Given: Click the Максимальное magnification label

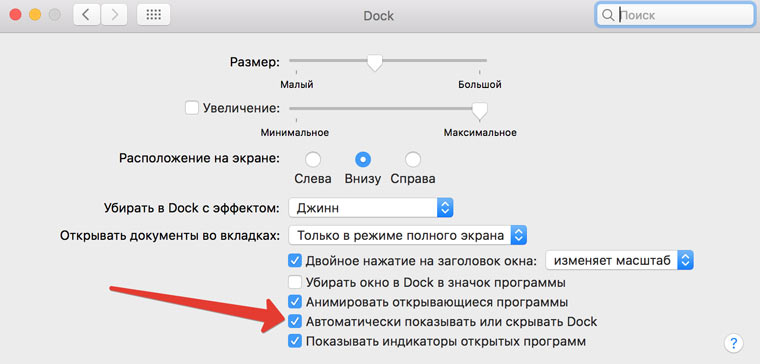Looking at the screenshot, I should pos(480,132).
